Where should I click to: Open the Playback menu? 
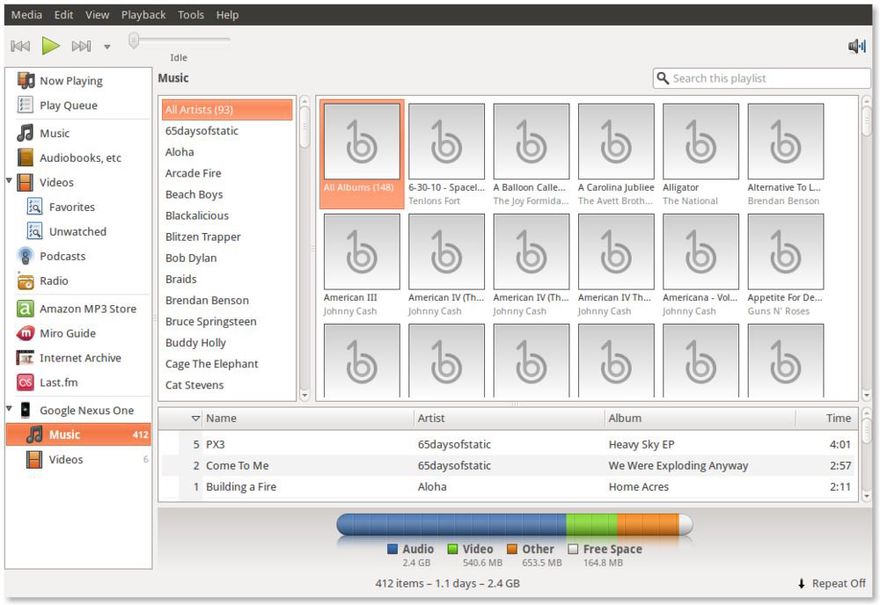[x=143, y=15]
